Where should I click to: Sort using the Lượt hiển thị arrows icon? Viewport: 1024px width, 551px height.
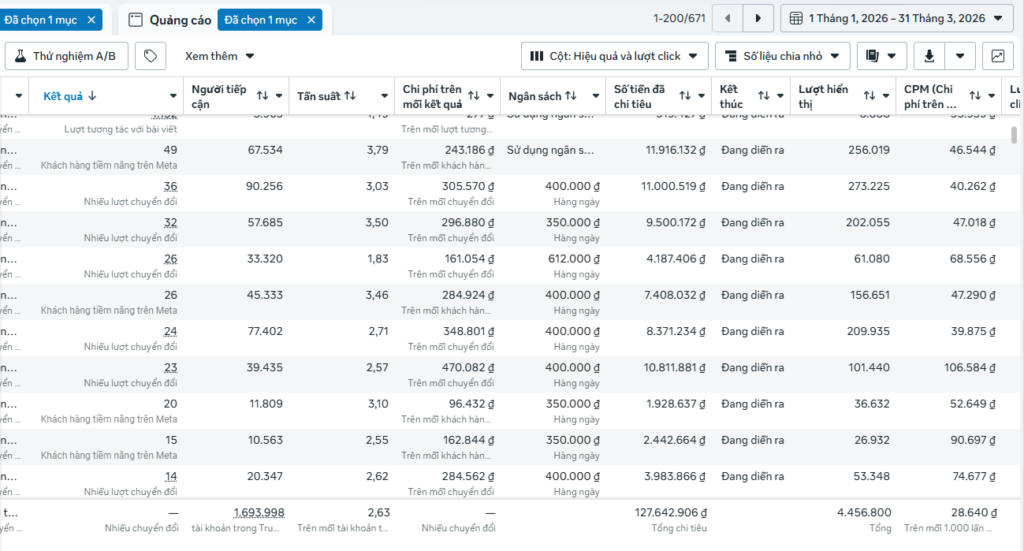(869, 96)
